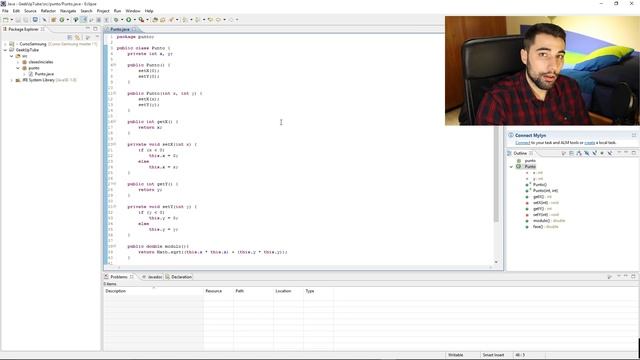Click the Connect link in Mylyn panel
This screenshot has height=360, width=640.
[x=522, y=143]
